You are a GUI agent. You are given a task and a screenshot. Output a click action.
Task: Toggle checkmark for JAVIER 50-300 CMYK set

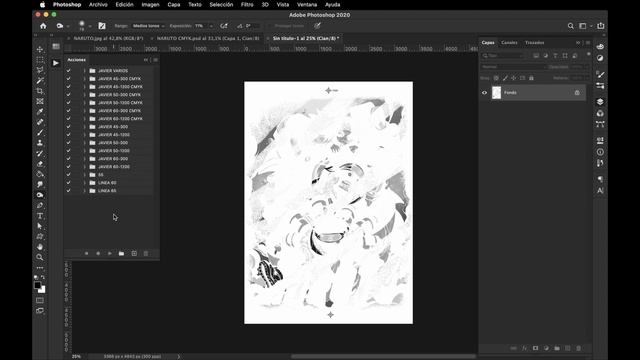[x=68, y=95]
